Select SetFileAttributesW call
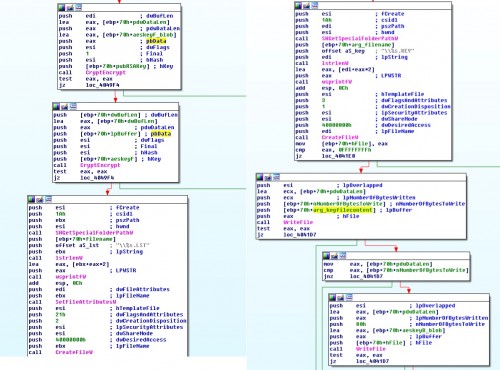Viewport: 500px width, 370px height. click(86, 302)
